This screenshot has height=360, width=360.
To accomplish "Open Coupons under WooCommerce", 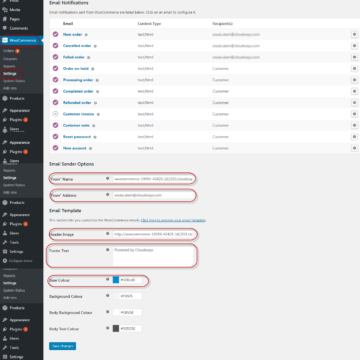I will [x=10, y=59].
